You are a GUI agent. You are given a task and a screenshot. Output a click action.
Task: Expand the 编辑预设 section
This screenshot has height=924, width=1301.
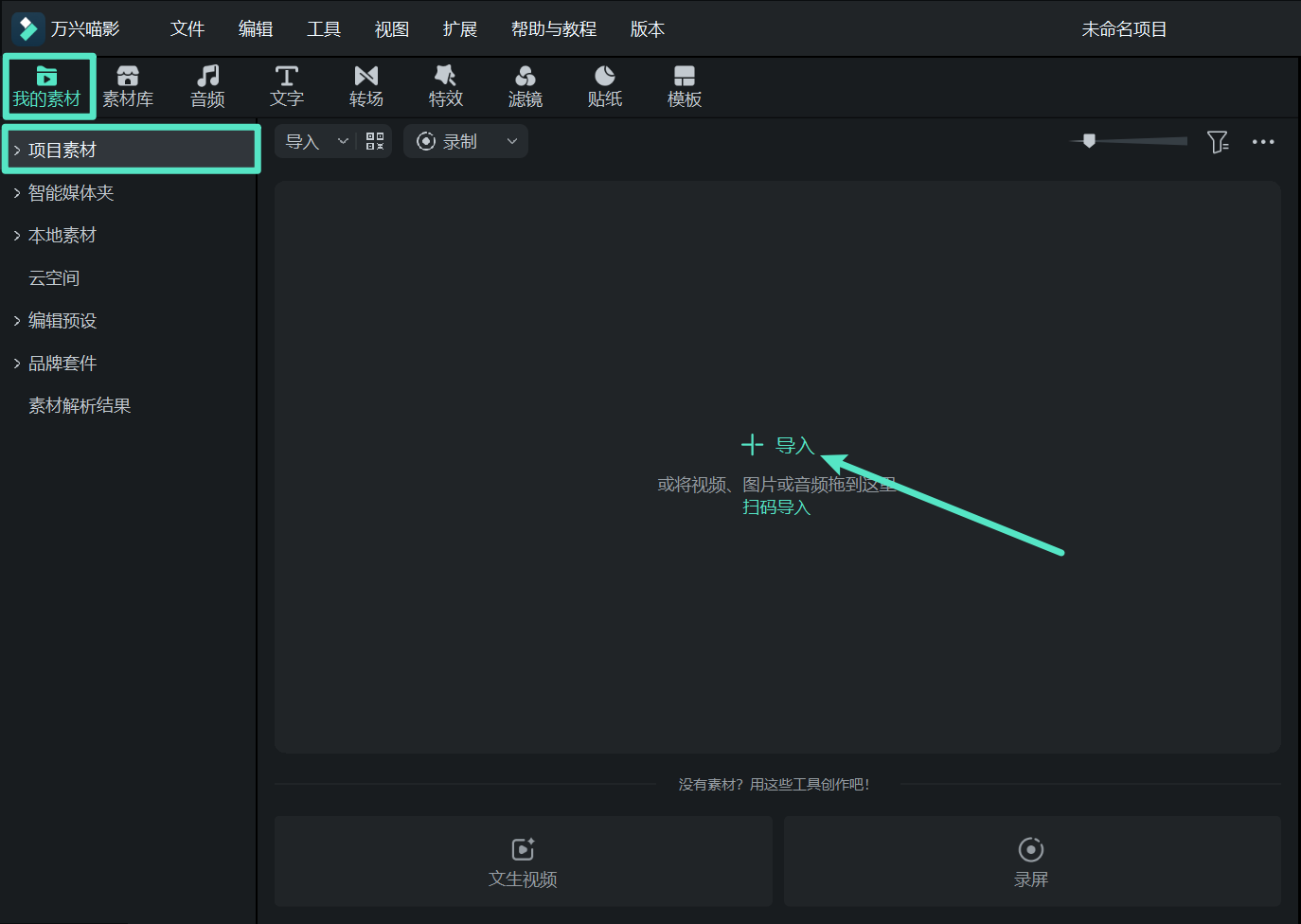[17, 320]
